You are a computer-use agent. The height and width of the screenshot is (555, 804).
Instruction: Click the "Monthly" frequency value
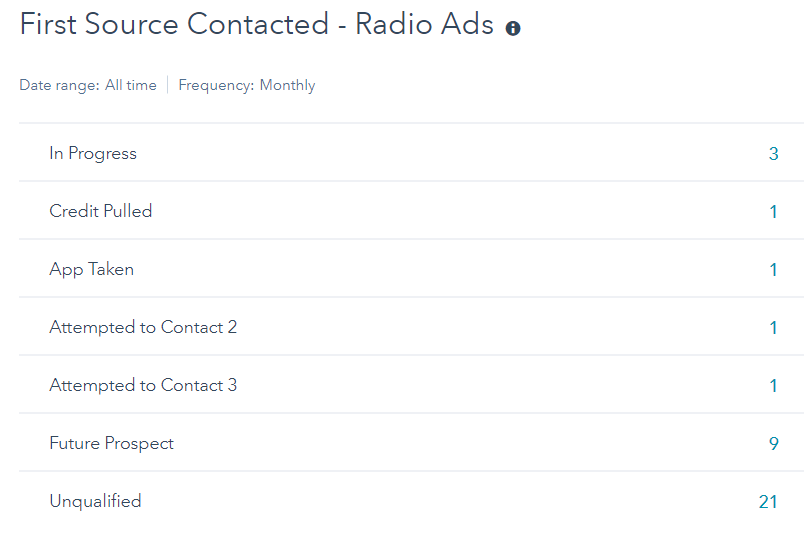tap(287, 86)
